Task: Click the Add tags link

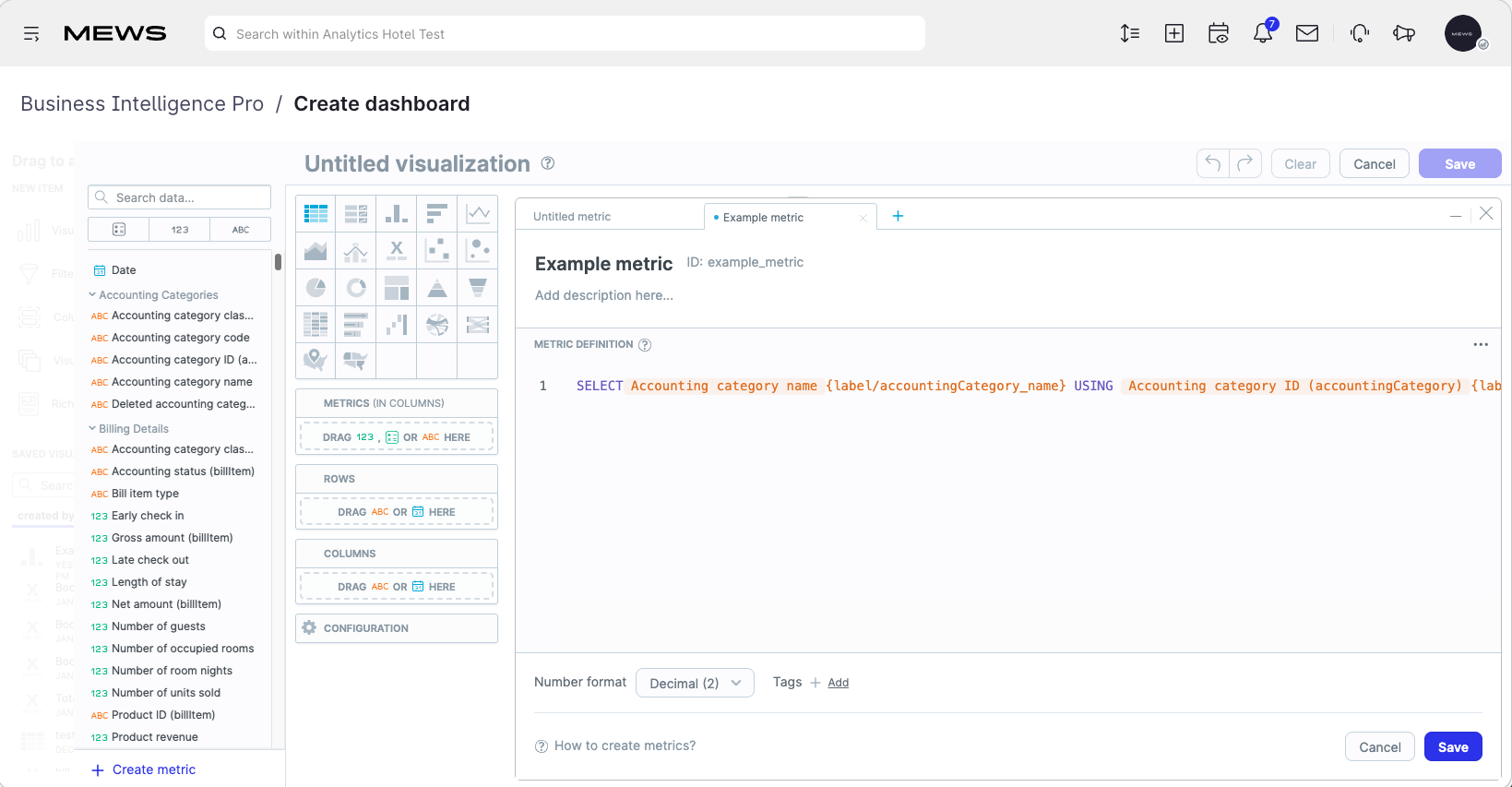Action: click(838, 683)
